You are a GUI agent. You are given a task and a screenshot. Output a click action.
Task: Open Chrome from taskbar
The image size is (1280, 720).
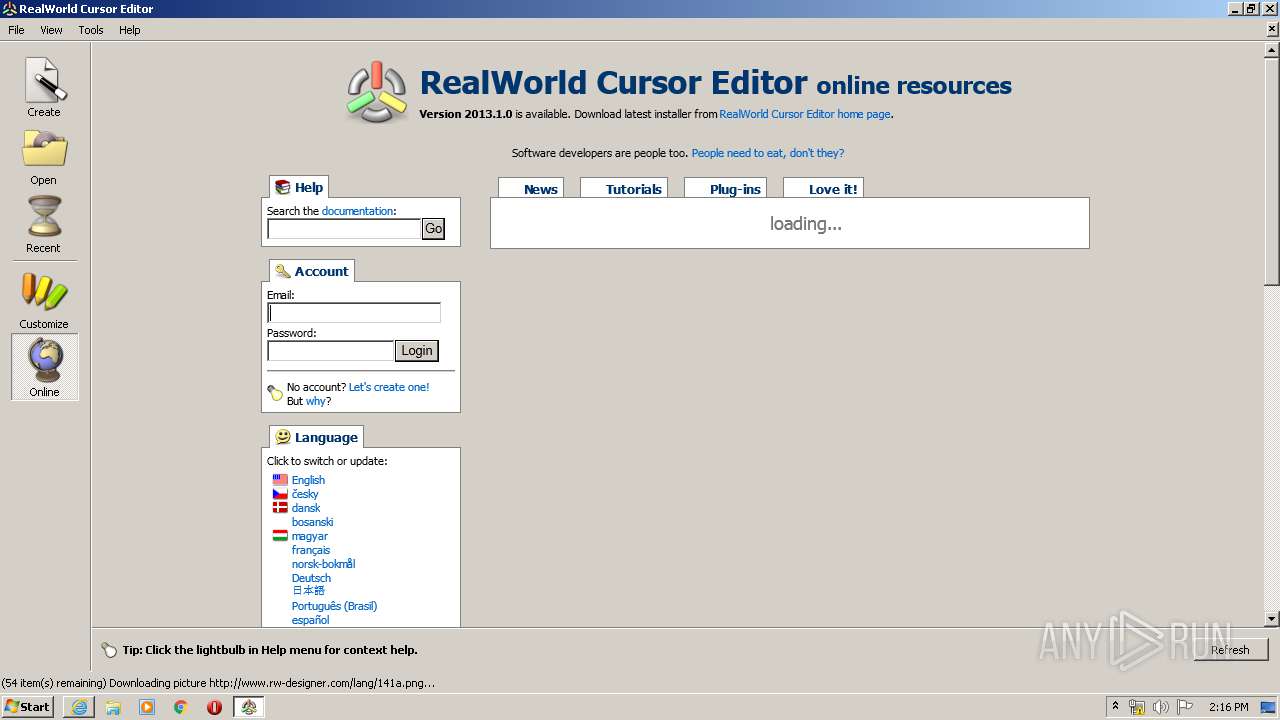(181, 707)
